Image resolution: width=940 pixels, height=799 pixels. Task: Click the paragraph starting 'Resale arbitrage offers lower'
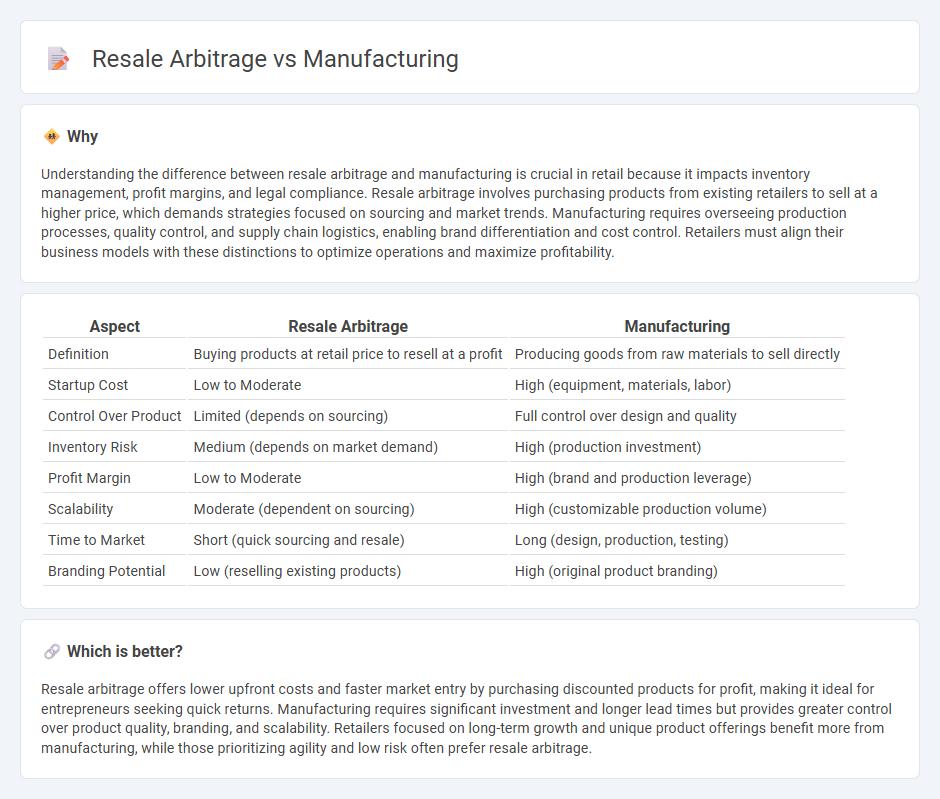466,719
